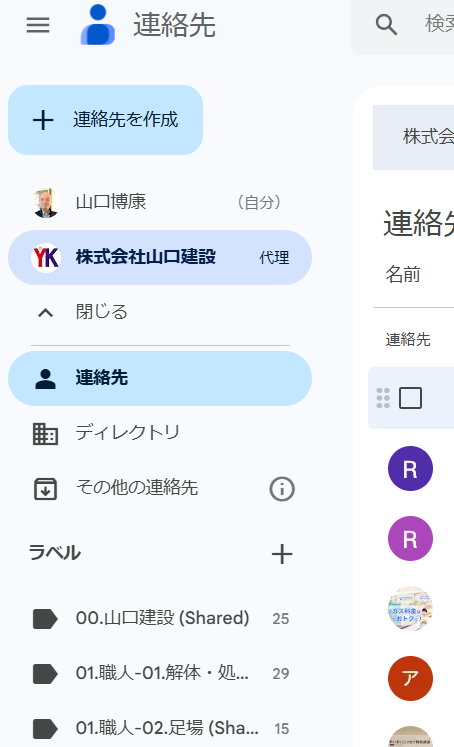The height and width of the screenshot is (747, 454).
Task: Open the 連絡先 sidebar item
Action: click(x=160, y=378)
